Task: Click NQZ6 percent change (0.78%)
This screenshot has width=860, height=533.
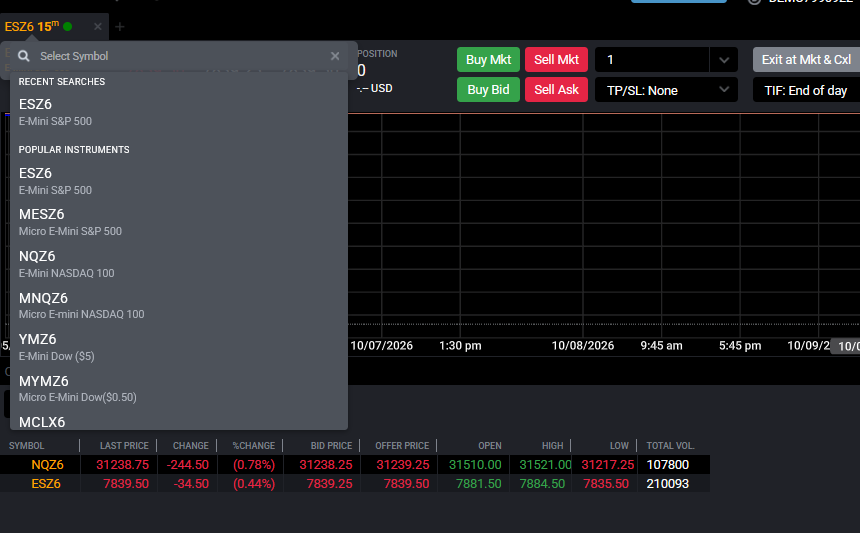Action: pyautogui.click(x=254, y=464)
